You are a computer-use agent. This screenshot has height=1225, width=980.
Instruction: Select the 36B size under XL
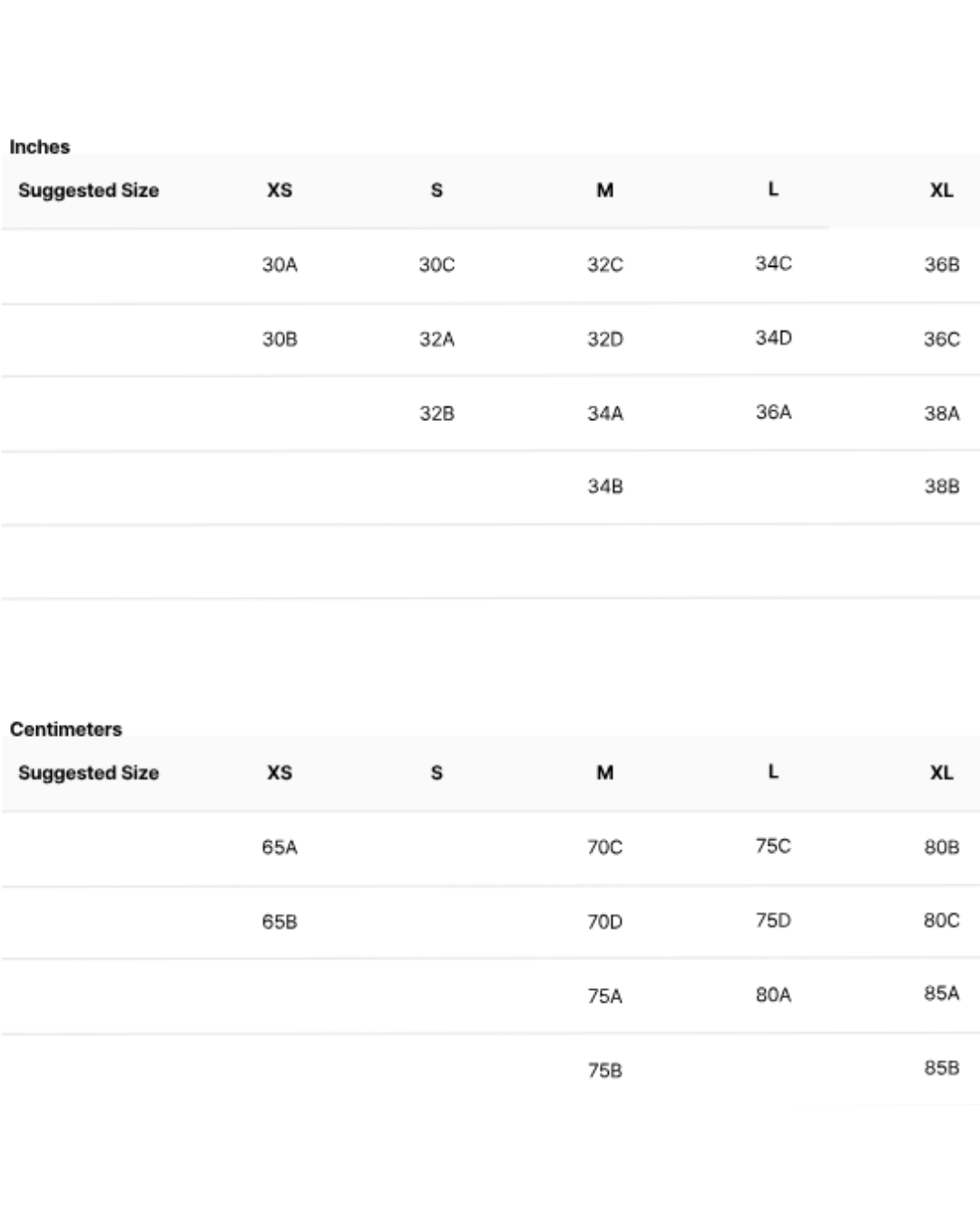[x=941, y=265]
